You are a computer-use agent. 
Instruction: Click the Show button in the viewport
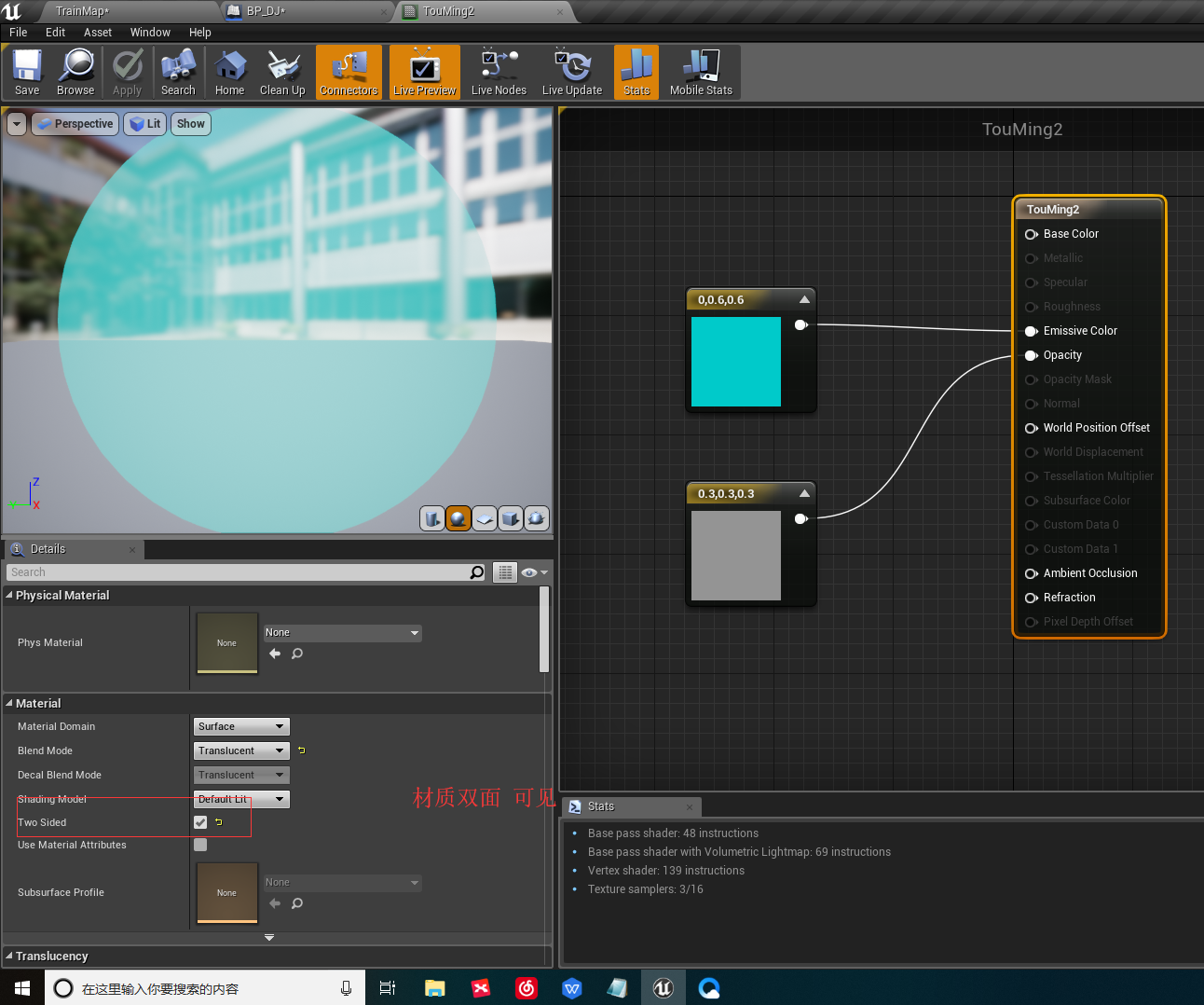point(190,123)
